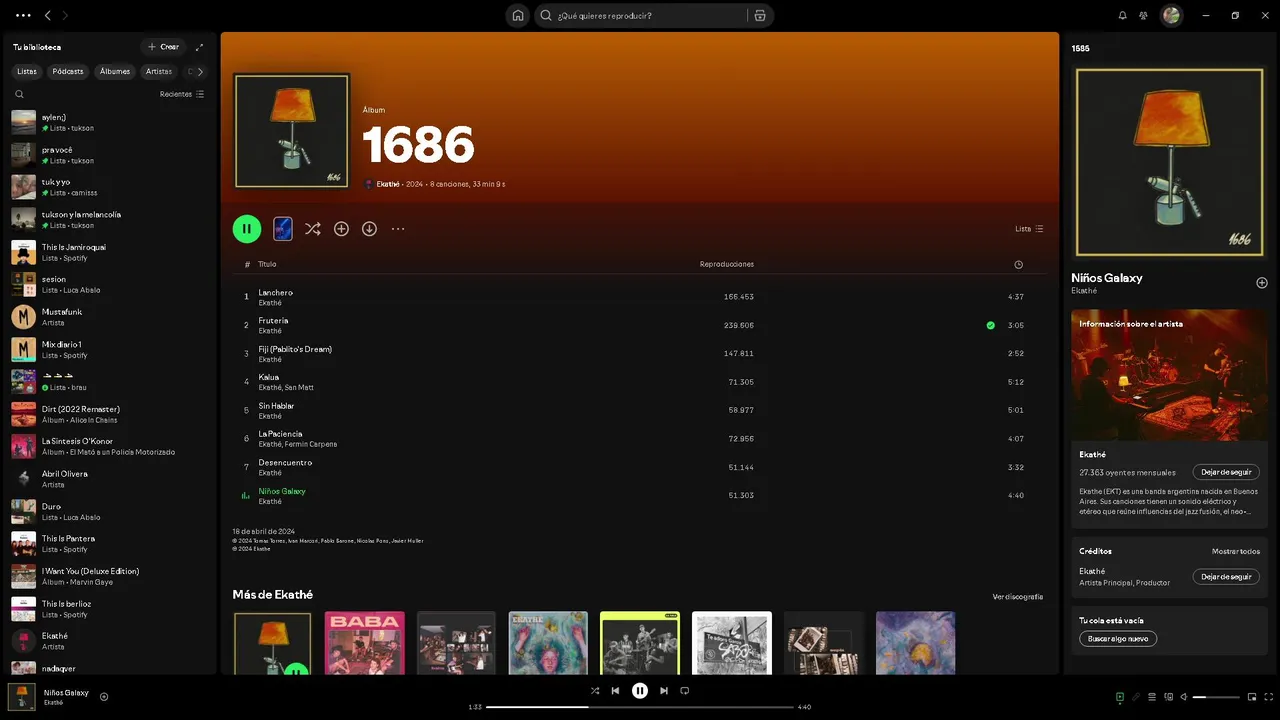Select the Desencuentro track
Screen dimensions: 1280x720
coord(640,467)
